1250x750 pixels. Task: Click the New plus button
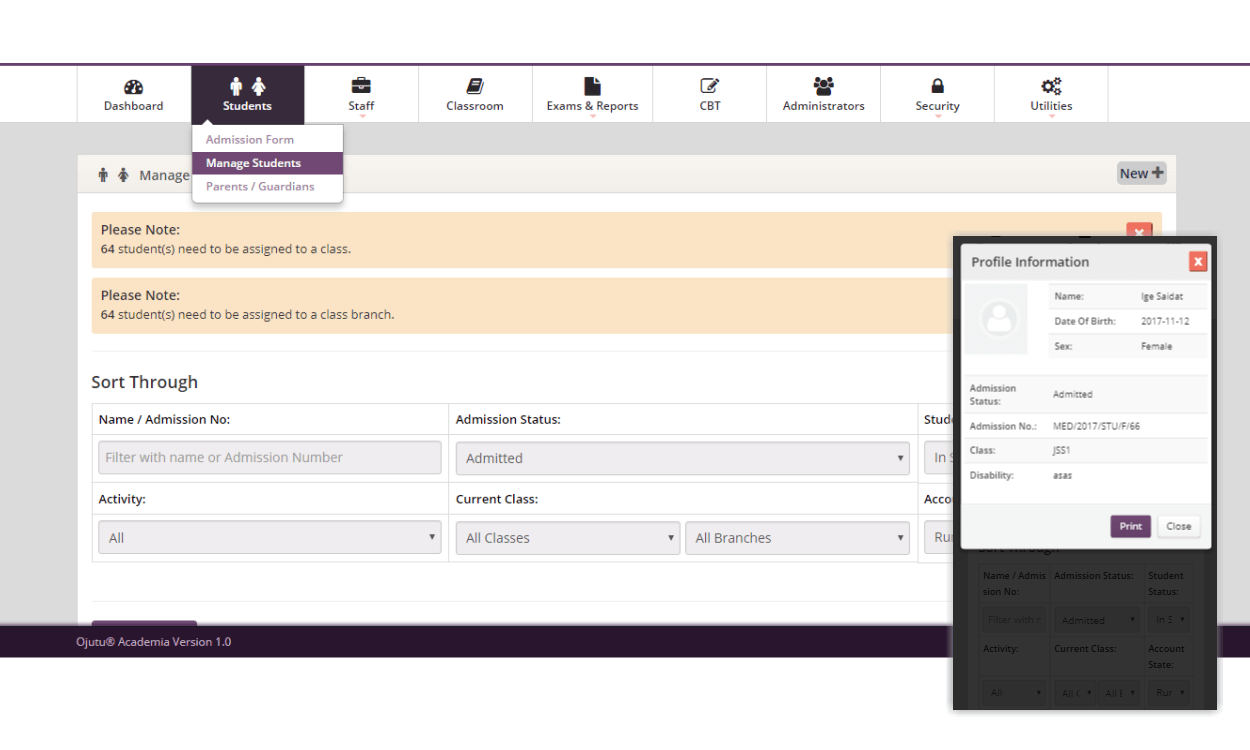coord(1141,174)
